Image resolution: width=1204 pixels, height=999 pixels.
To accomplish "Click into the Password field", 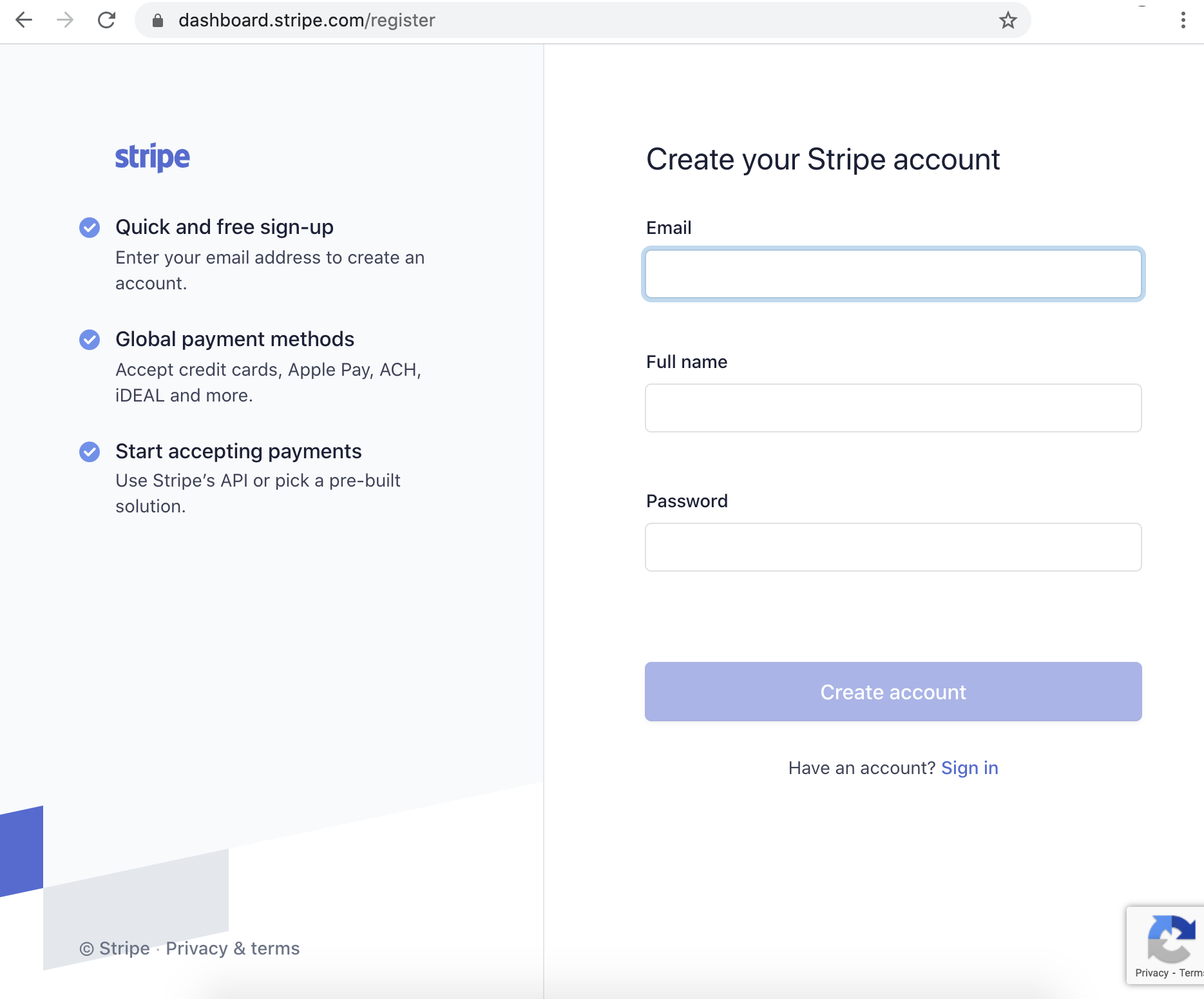I will (x=893, y=547).
